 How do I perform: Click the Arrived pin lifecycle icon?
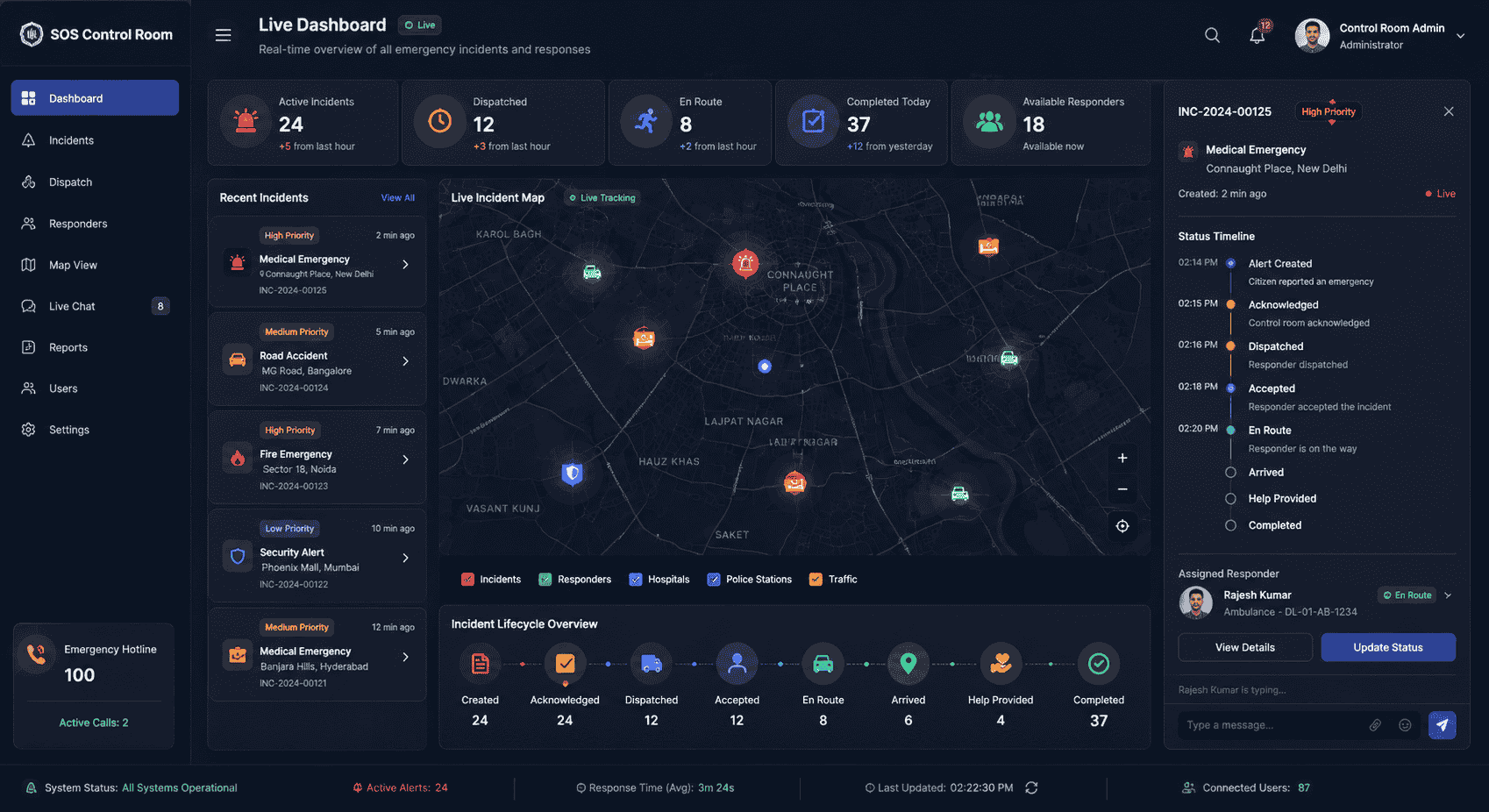coord(908,665)
